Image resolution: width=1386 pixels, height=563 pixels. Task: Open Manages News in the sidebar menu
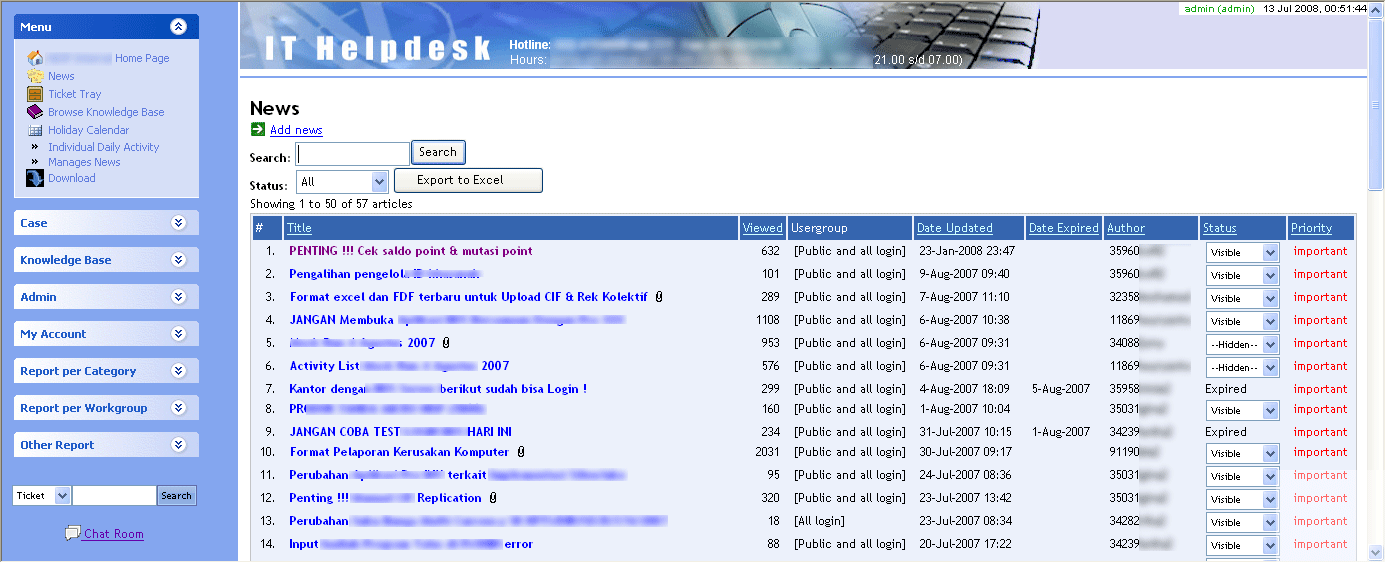(x=84, y=162)
